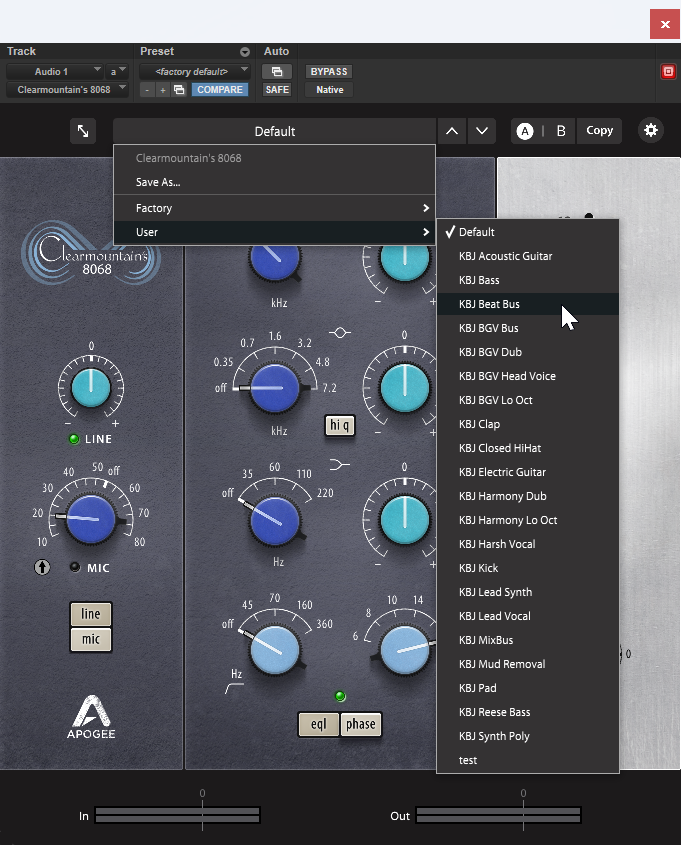Select the B comparison slot
This screenshot has height=845, width=681.
(x=561, y=131)
